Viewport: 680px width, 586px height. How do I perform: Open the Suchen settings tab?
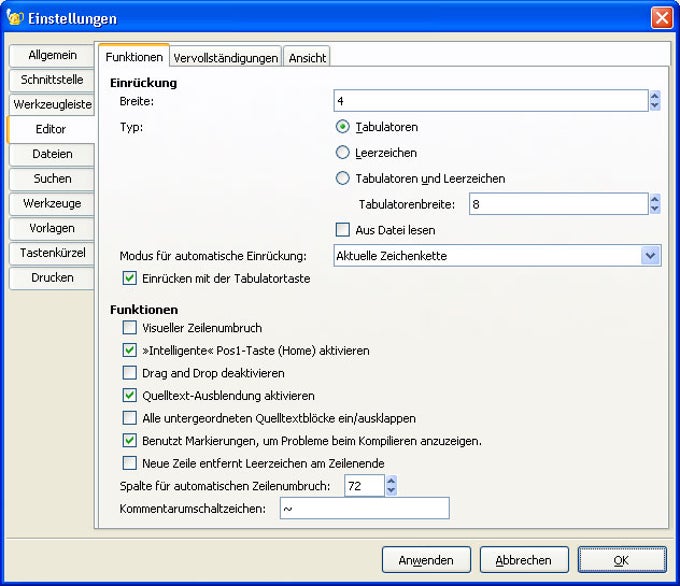[x=52, y=179]
